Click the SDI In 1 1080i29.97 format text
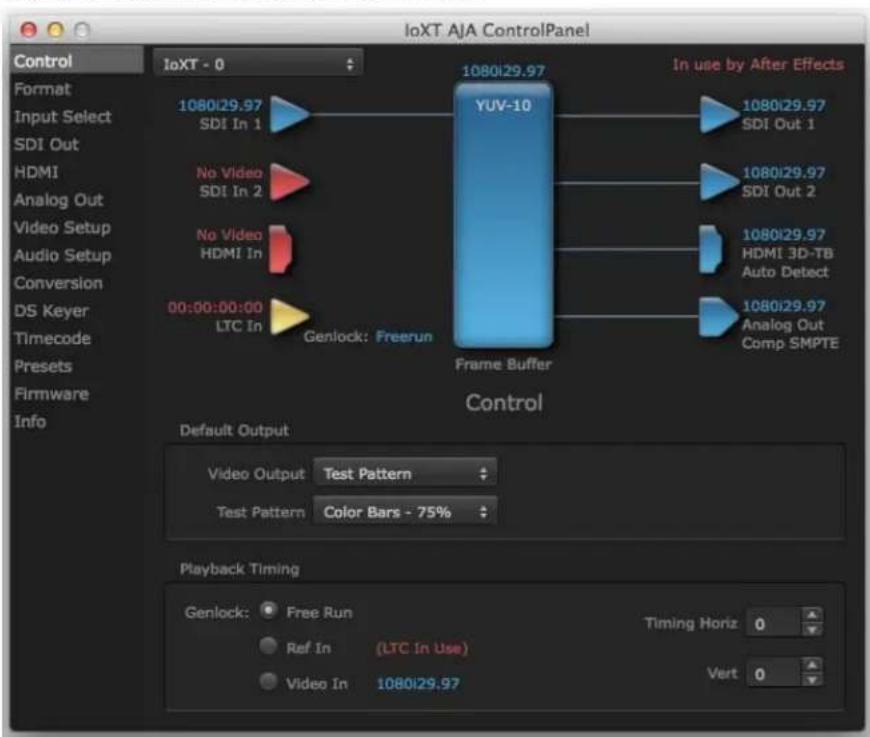The image size is (870, 737). [220, 105]
